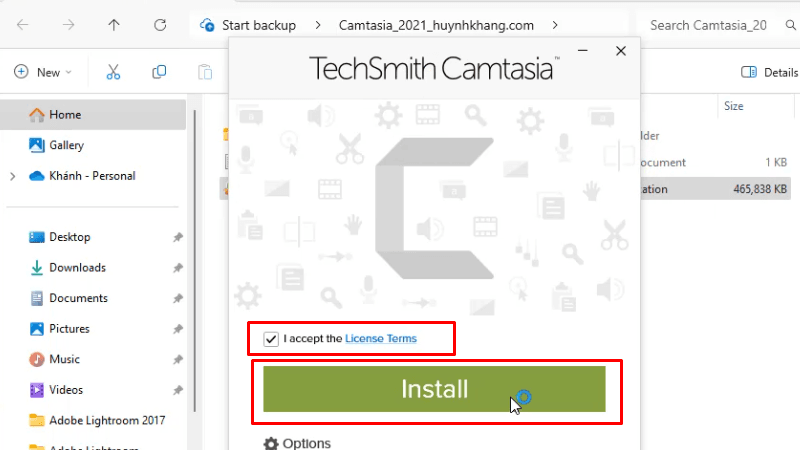Click the Refresh icon in navigation bar
This screenshot has width=800, height=450.
pos(160,24)
